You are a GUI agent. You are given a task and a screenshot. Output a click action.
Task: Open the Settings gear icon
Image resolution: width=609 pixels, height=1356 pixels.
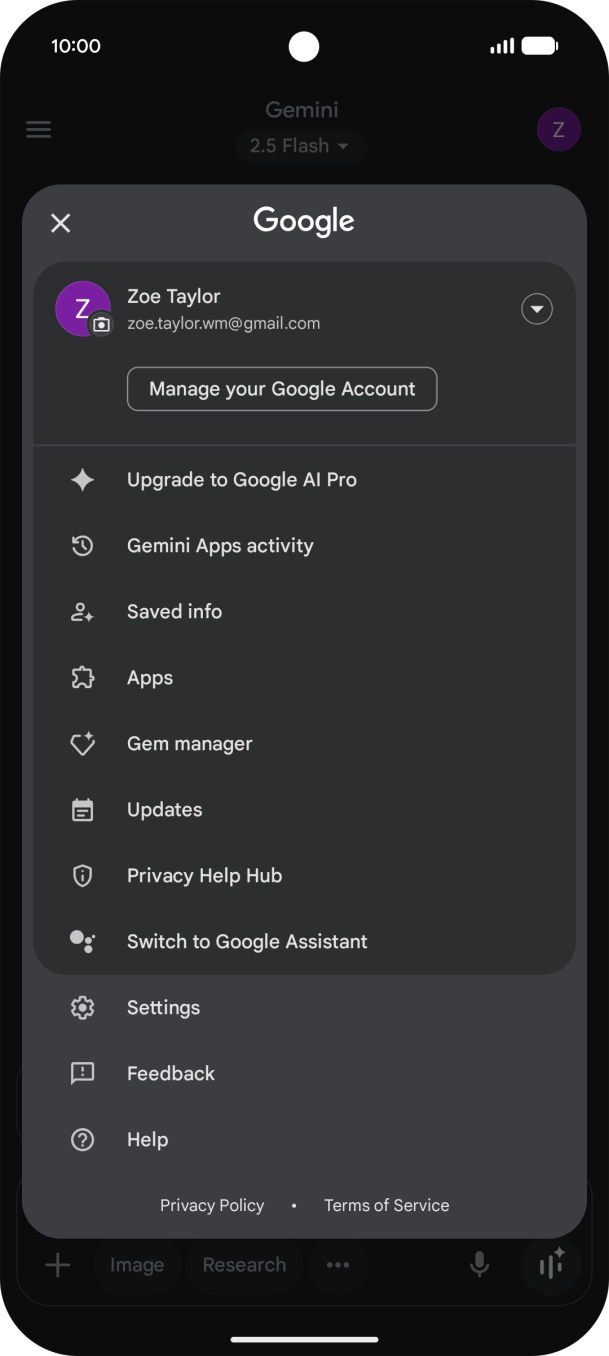[x=82, y=1008]
